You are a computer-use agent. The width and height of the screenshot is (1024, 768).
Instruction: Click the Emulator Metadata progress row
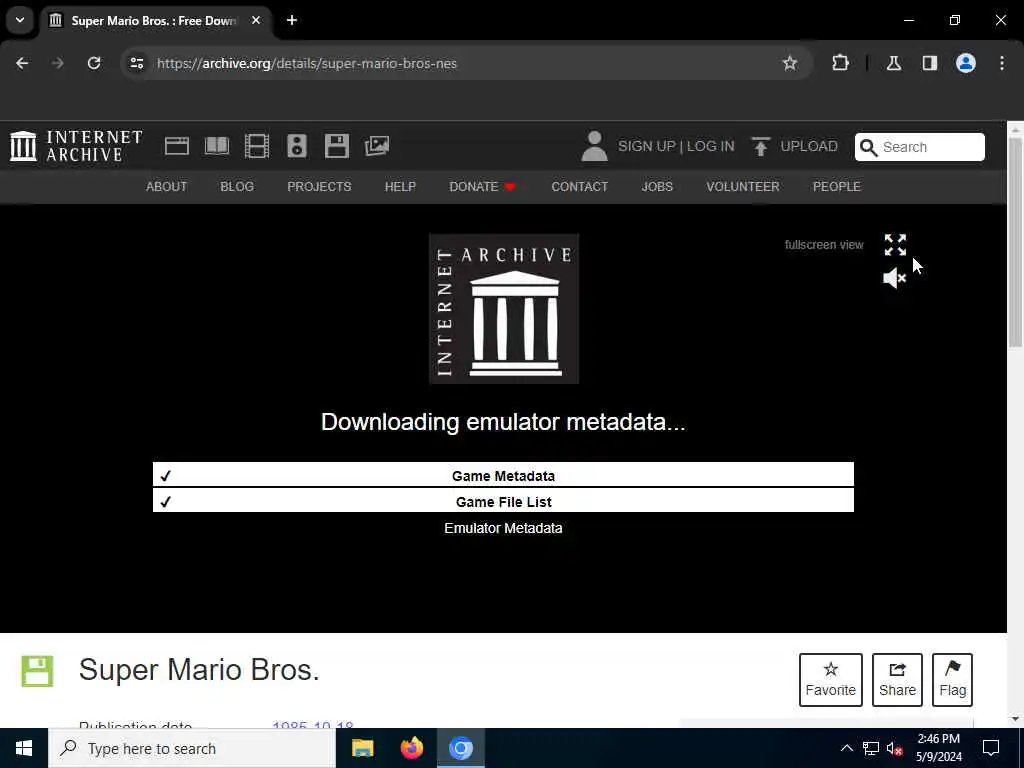[x=503, y=528]
